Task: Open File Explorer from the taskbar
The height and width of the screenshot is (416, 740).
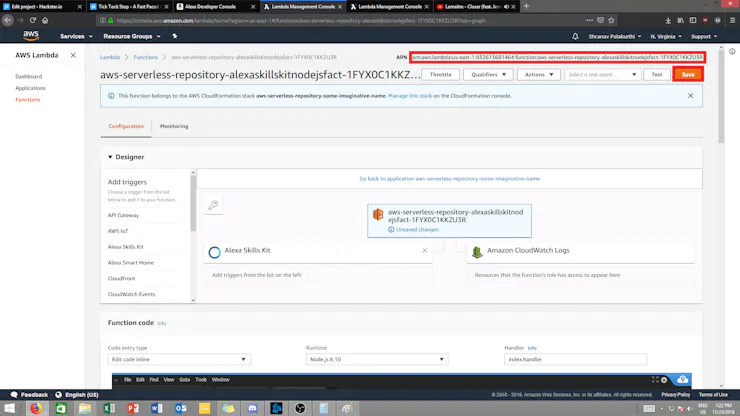Action: (85, 408)
